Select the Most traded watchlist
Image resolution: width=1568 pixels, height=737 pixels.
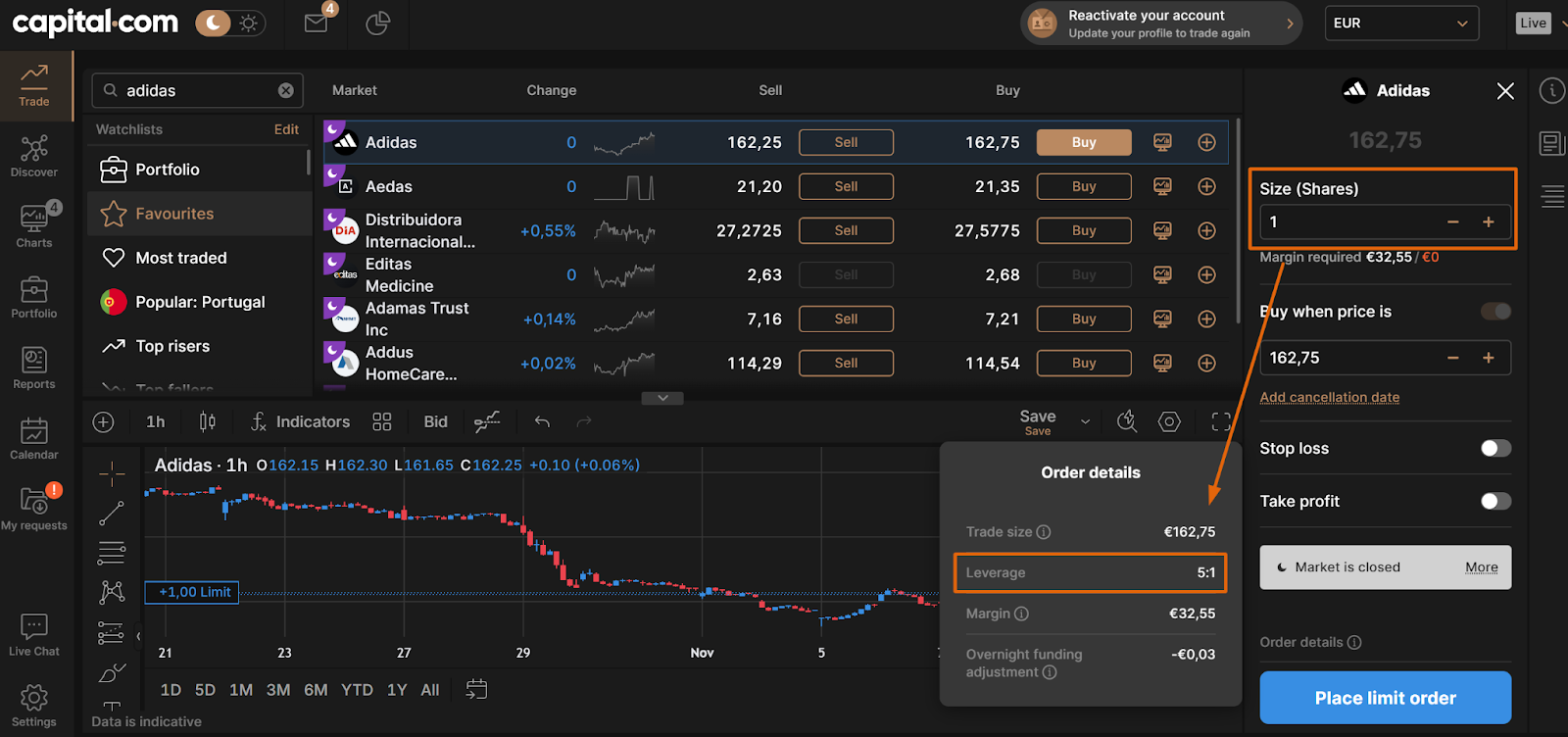[200, 258]
